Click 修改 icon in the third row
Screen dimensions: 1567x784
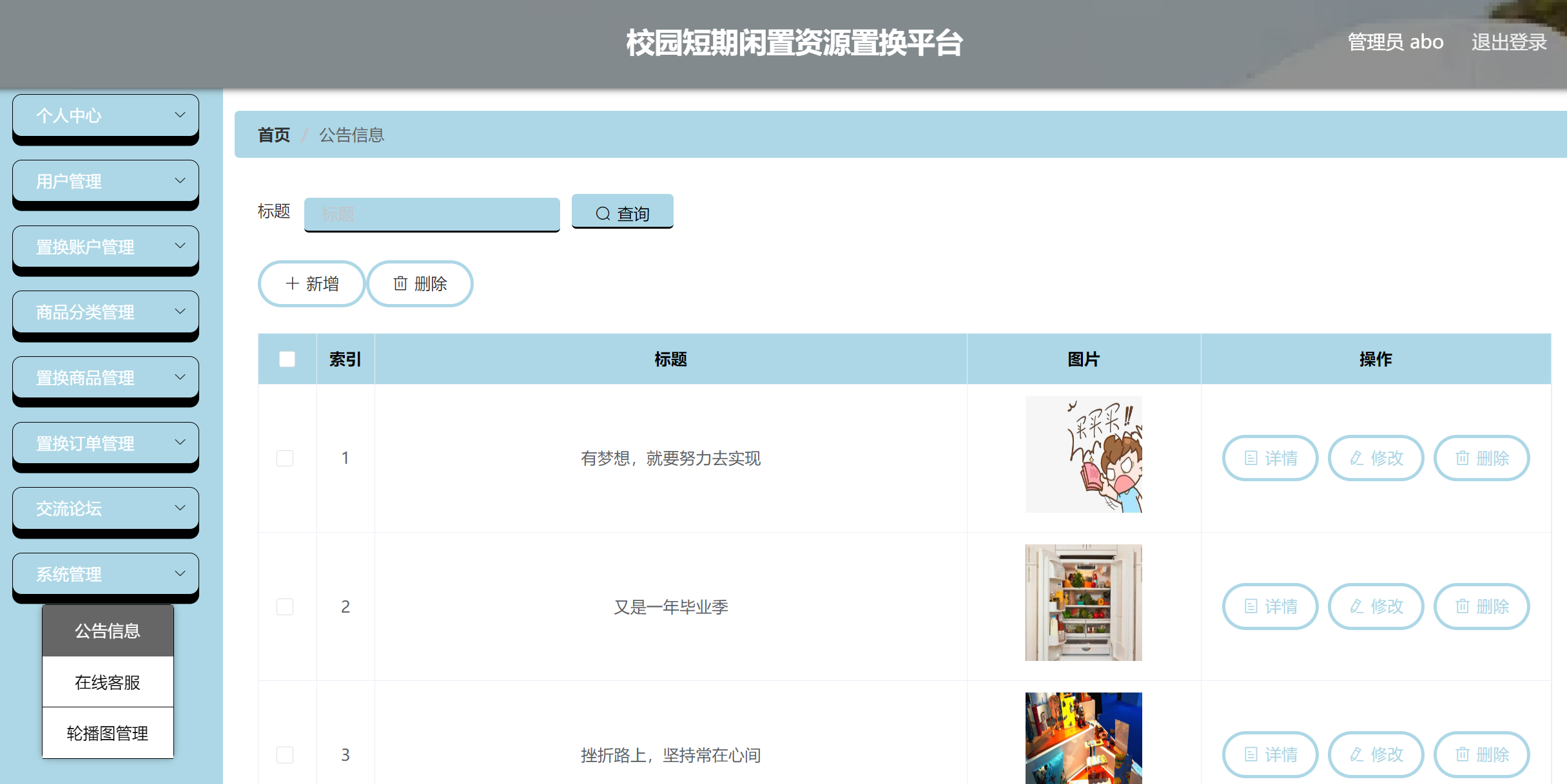[x=1376, y=754]
